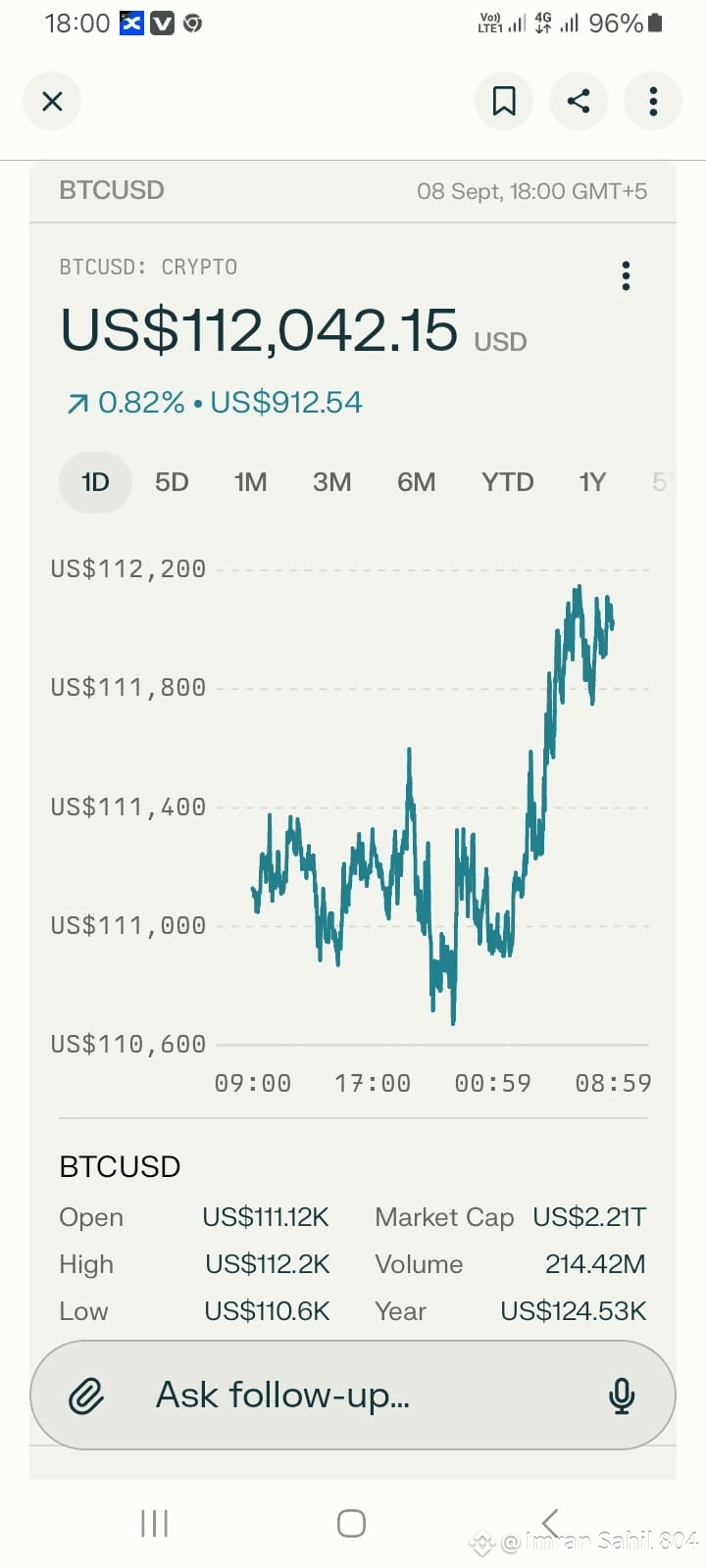Viewport: 706px width, 1568px height.
Task: Switch chart to 1M range
Action: tap(250, 482)
